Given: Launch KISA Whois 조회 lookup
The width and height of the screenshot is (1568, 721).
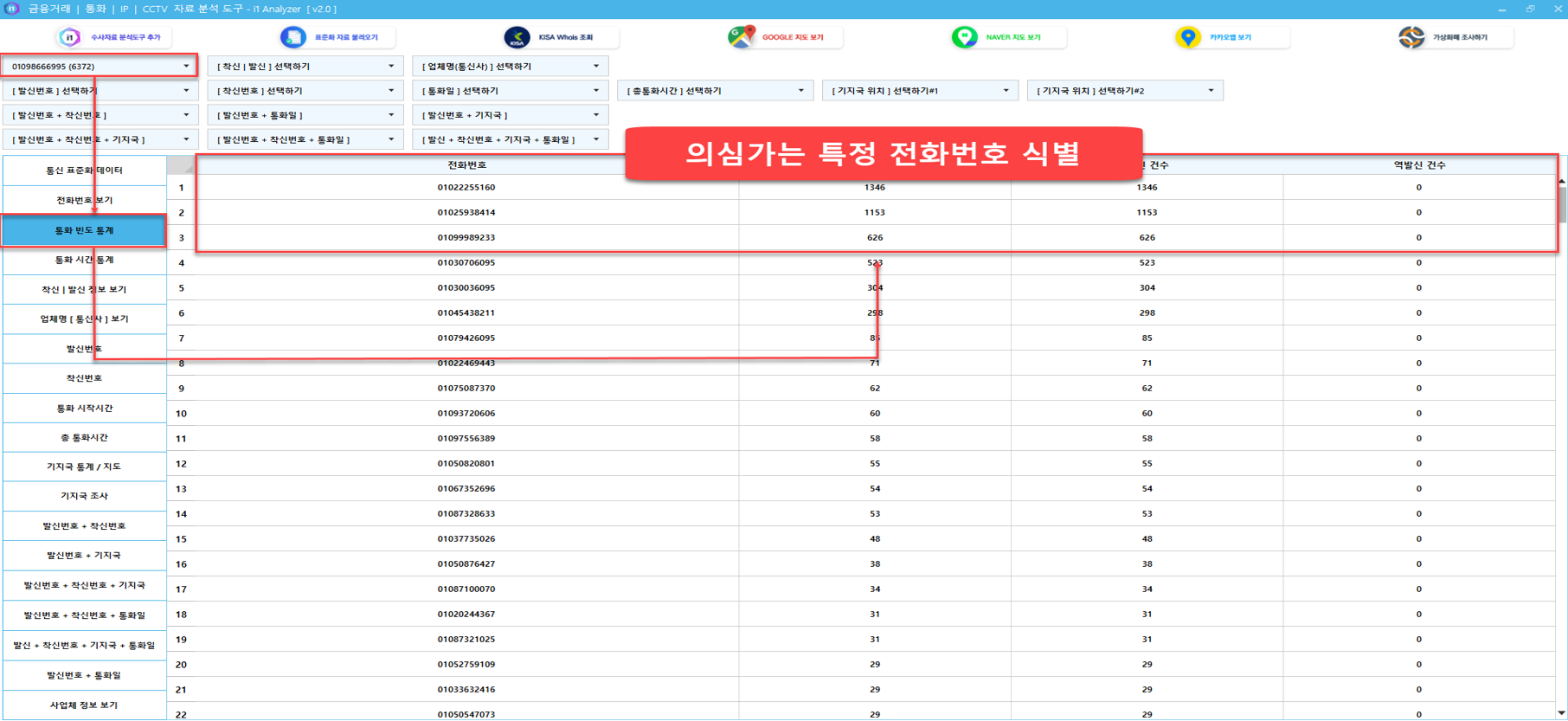Looking at the screenshot, I should (x=517, y=37).
